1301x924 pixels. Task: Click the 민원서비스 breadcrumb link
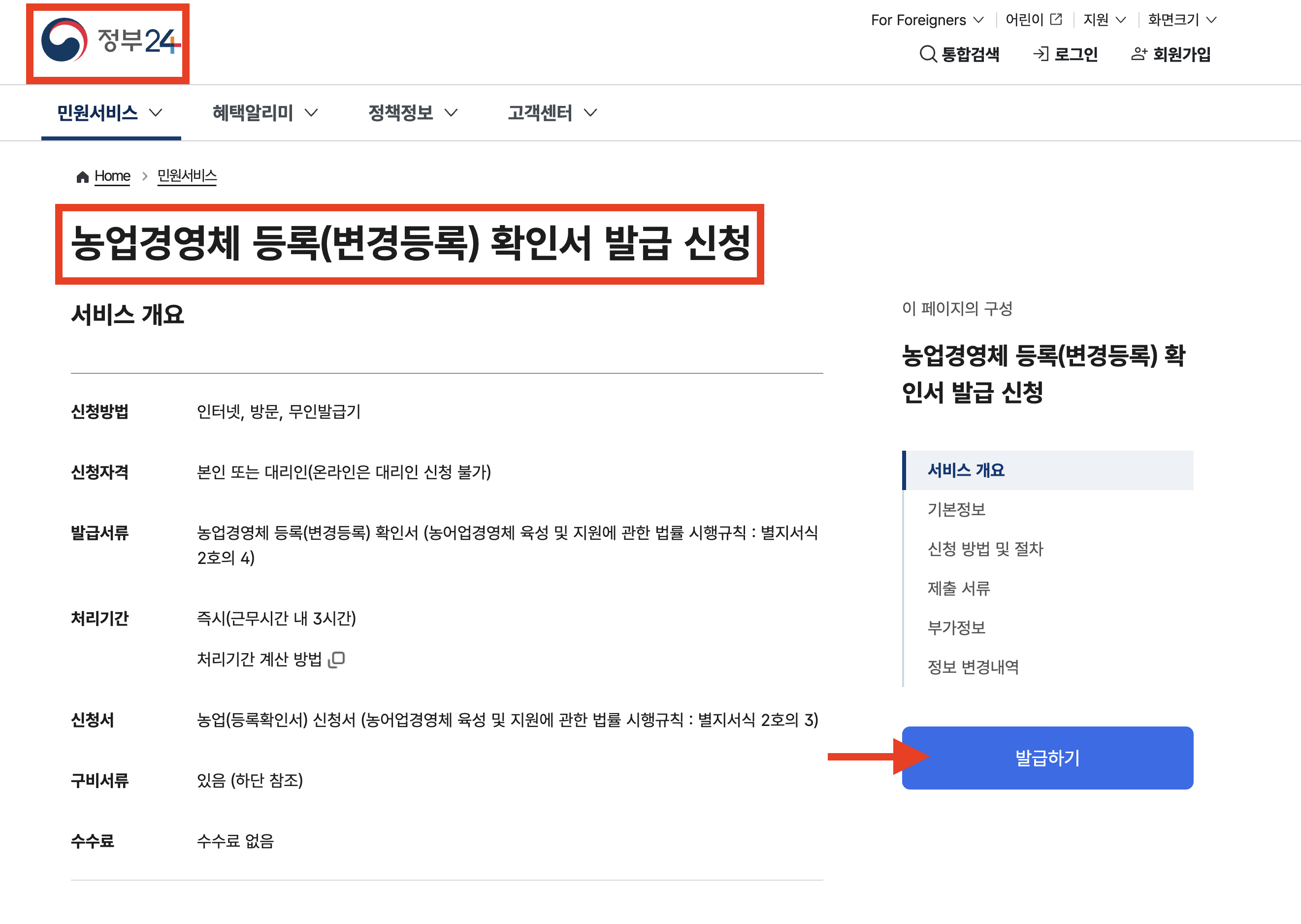point(187,176)
